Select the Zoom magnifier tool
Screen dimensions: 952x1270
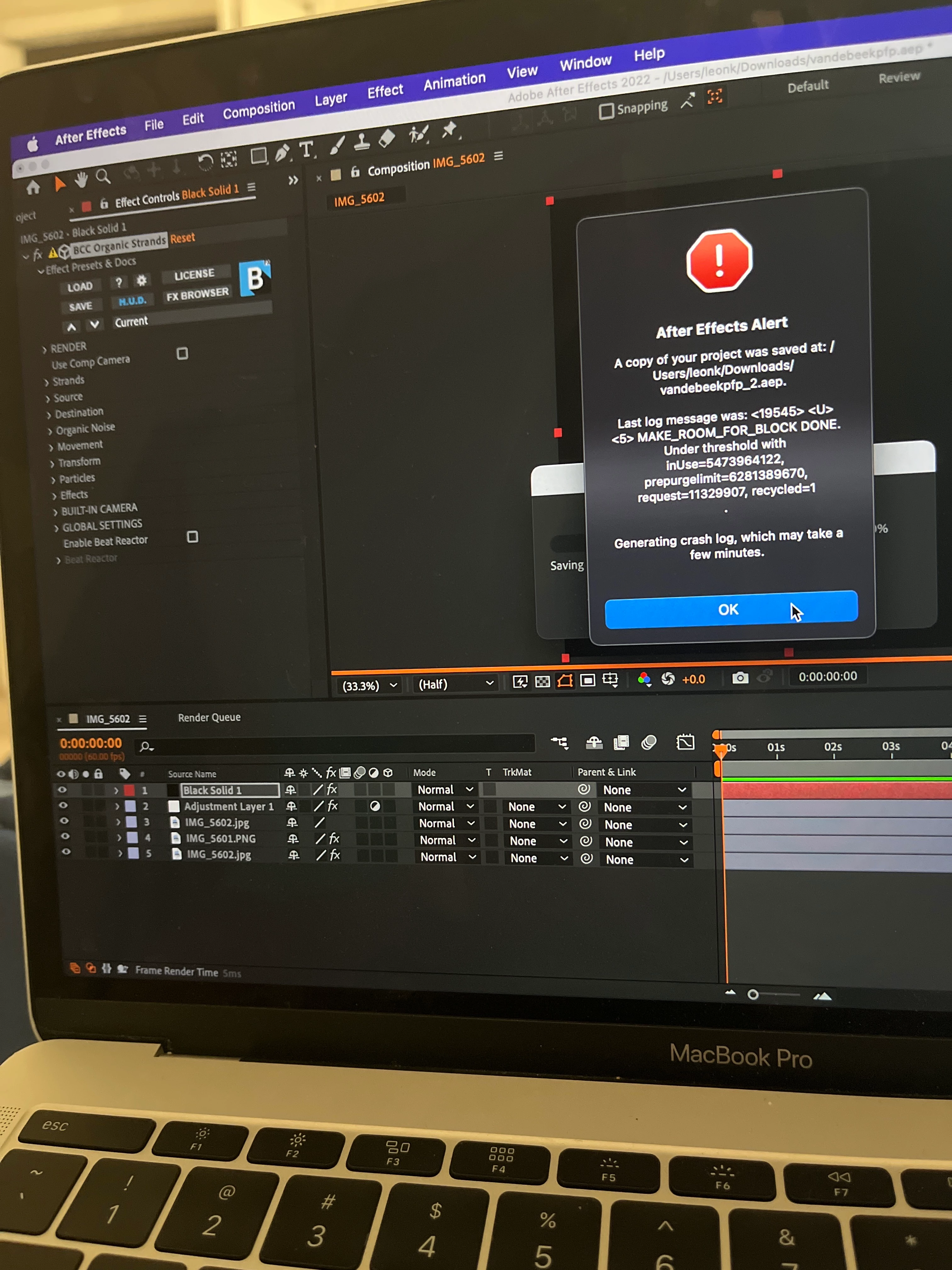pos(103,176)
